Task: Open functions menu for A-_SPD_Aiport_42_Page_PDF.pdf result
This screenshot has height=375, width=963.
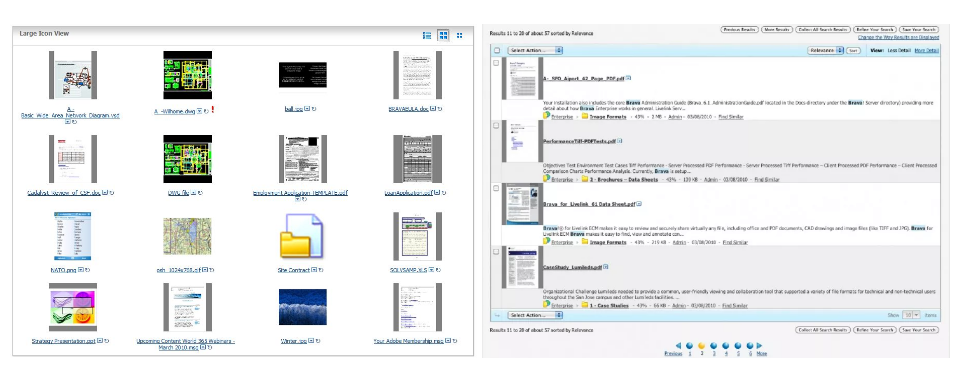Action: pos(628,78)
